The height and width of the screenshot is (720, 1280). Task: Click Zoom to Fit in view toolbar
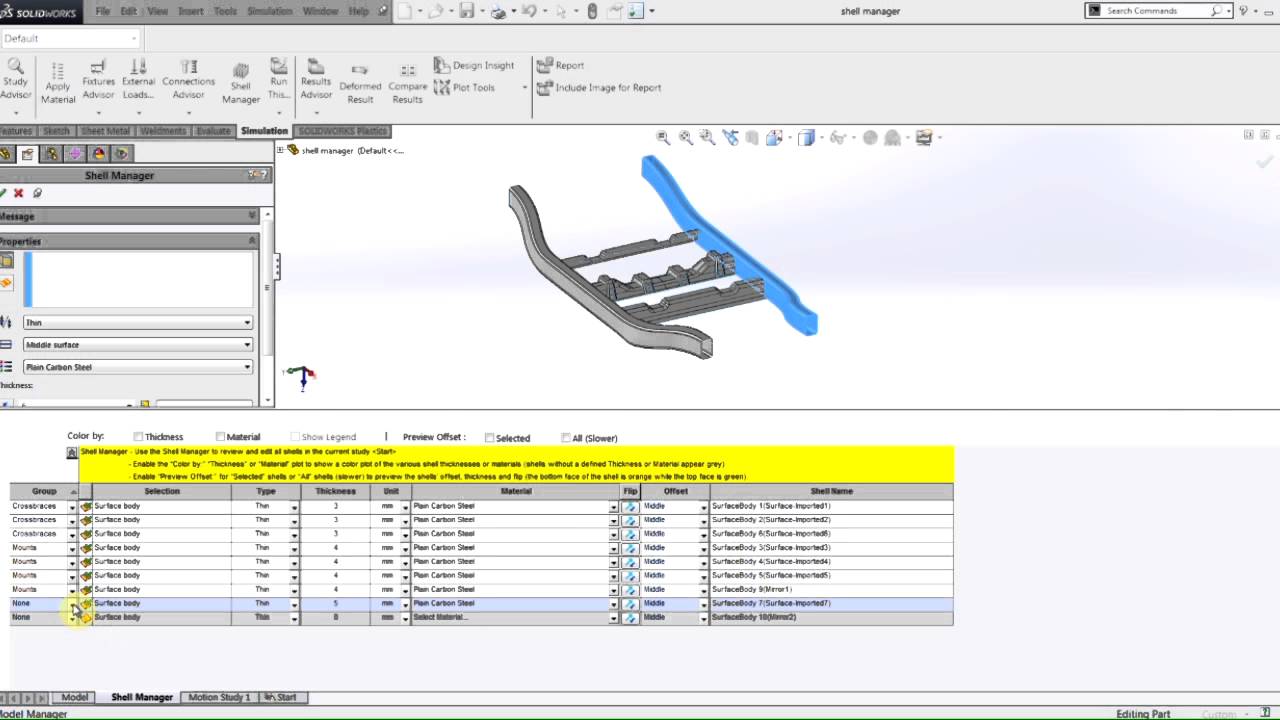pyautogui.click(x=663, y=138)
